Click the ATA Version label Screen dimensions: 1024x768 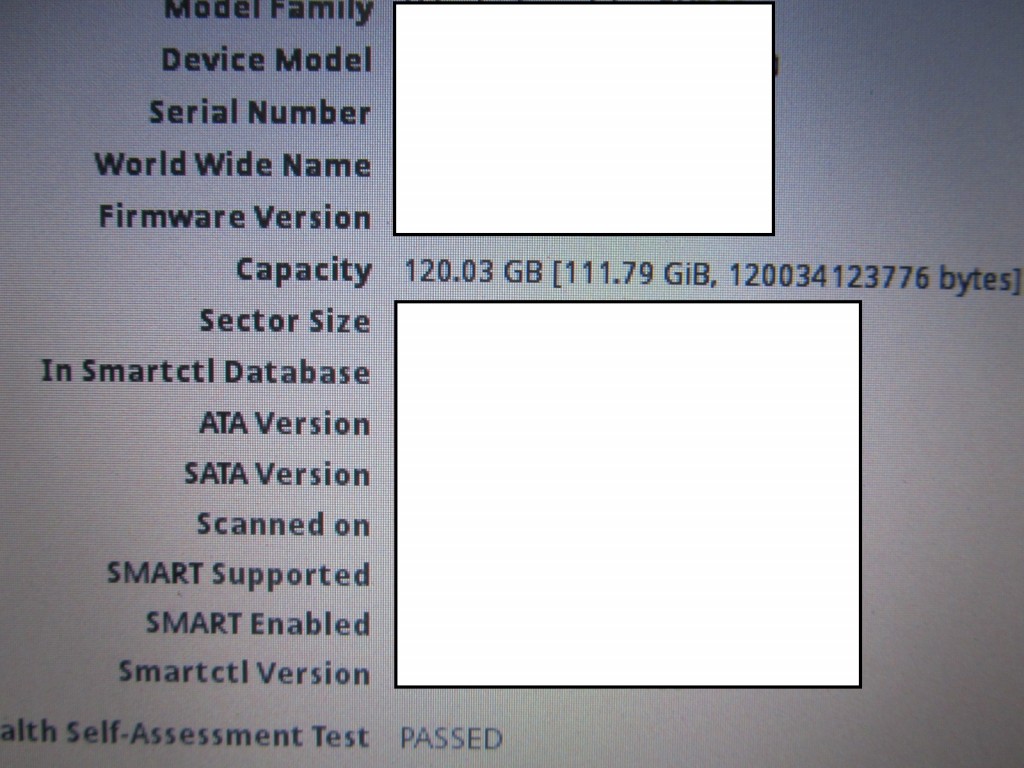[x=285, y=423]
